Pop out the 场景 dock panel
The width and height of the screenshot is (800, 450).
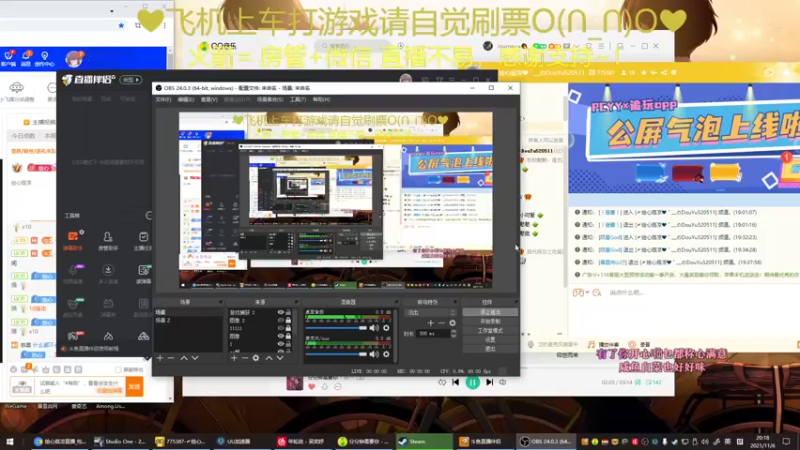(220, 302)
